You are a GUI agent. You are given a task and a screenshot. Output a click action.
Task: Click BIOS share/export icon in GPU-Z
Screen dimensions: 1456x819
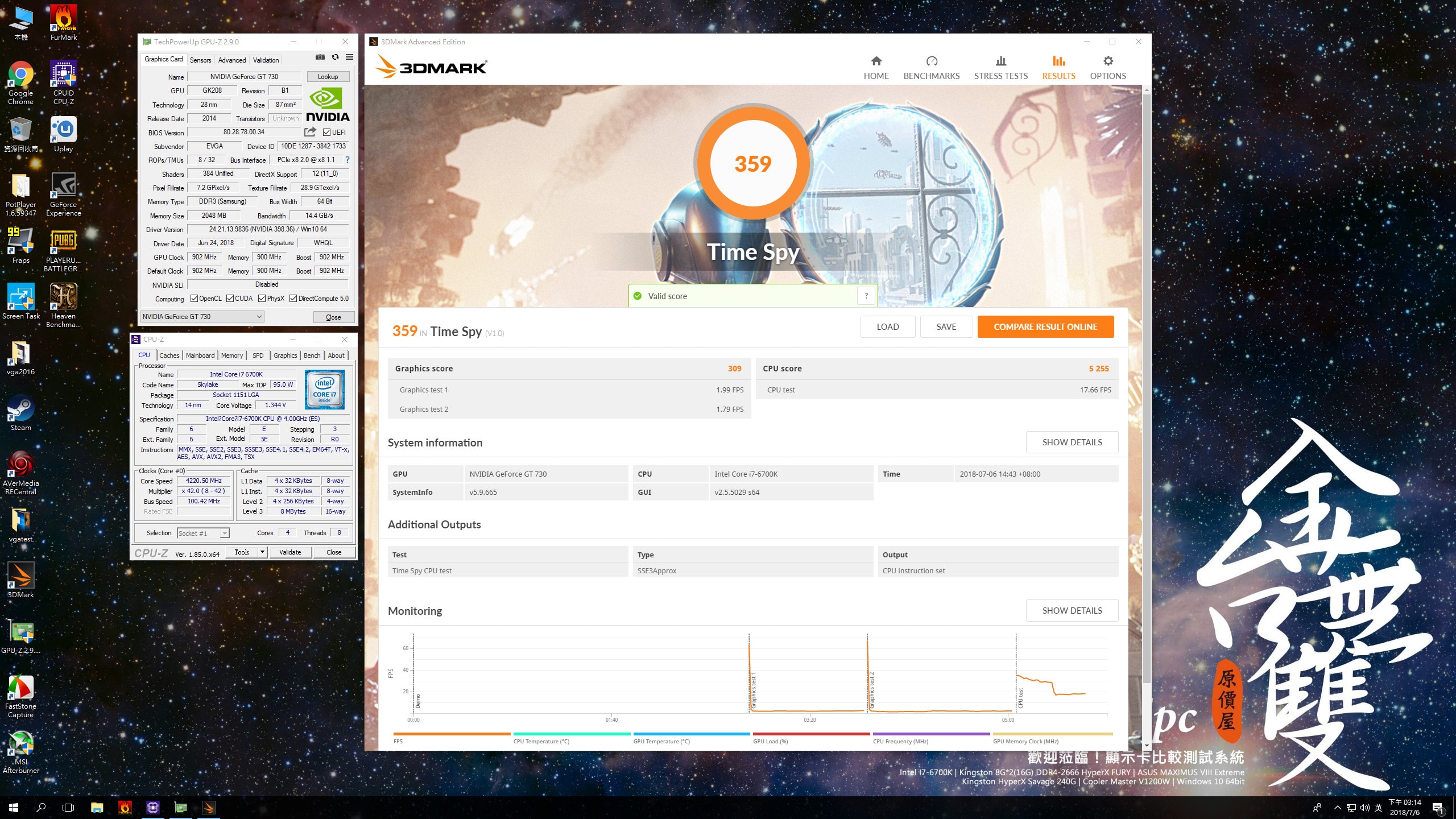[310, 132]
